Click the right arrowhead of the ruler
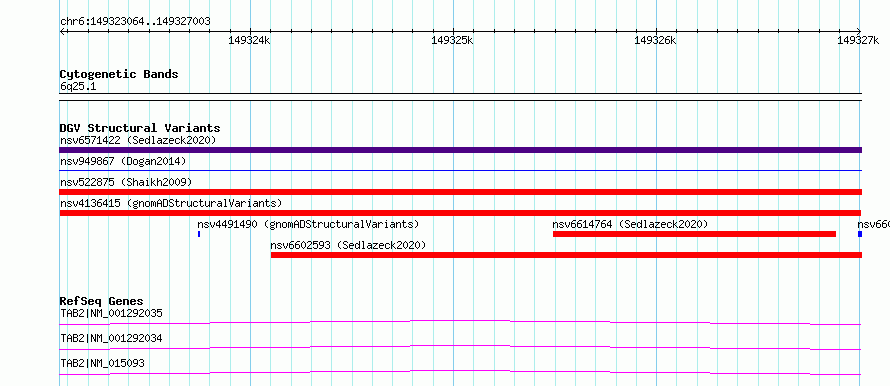The image size is (890, 386). click(859, 31)
